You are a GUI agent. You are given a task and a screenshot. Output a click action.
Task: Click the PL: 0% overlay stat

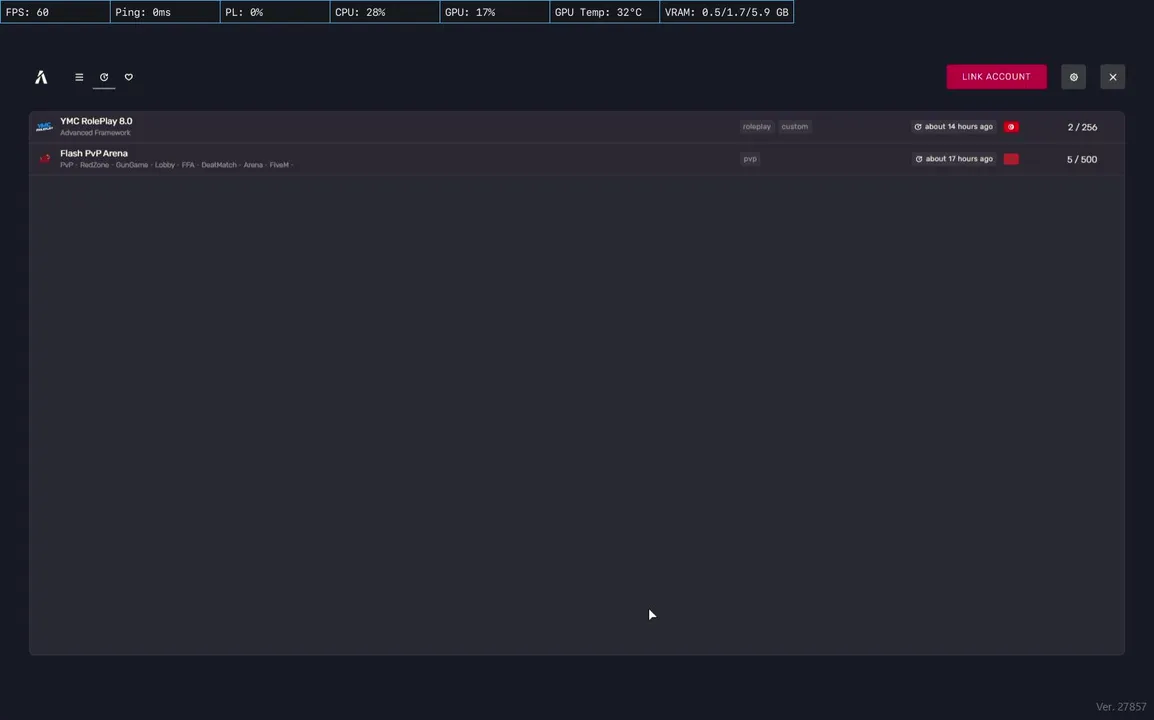click(x=275, y=12)
